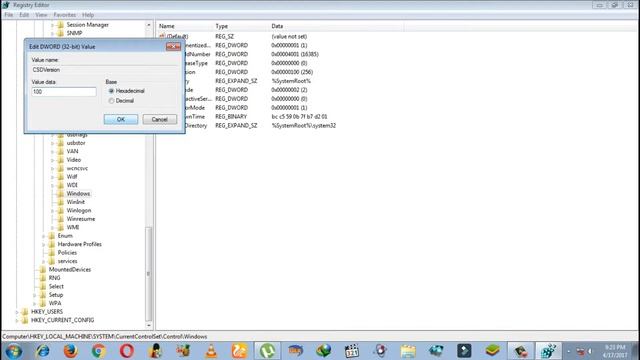Select the WPA key
This screenshot has width=640, height=360.
pyautogui.click(x=55, y=303)
